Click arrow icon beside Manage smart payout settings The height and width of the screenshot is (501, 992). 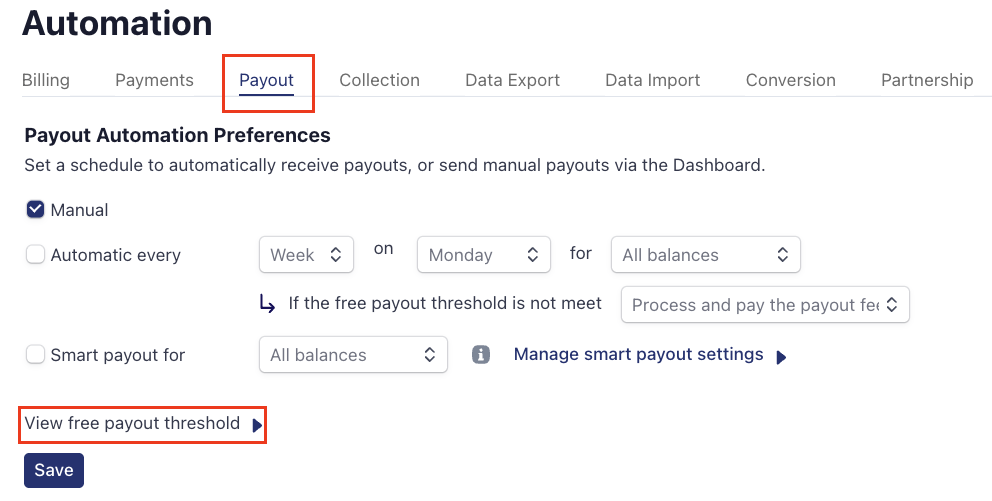coord(781,357)
